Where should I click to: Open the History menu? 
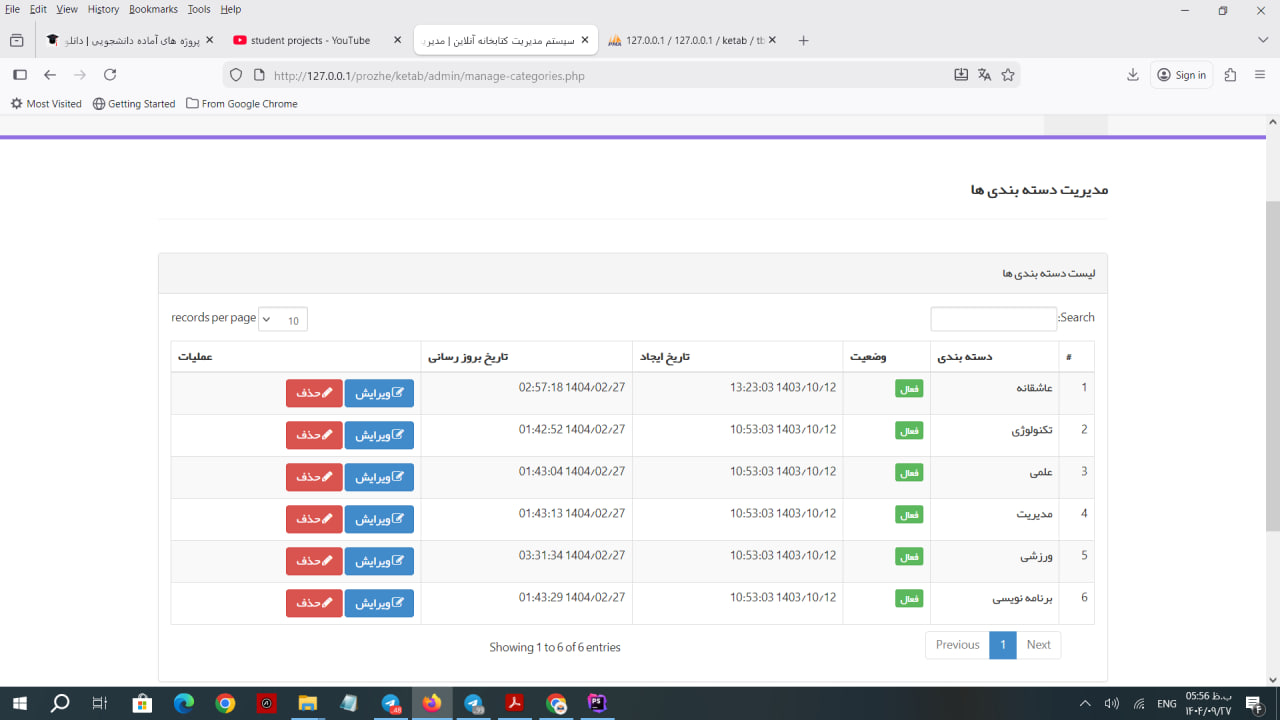click(x=103, y=9)
